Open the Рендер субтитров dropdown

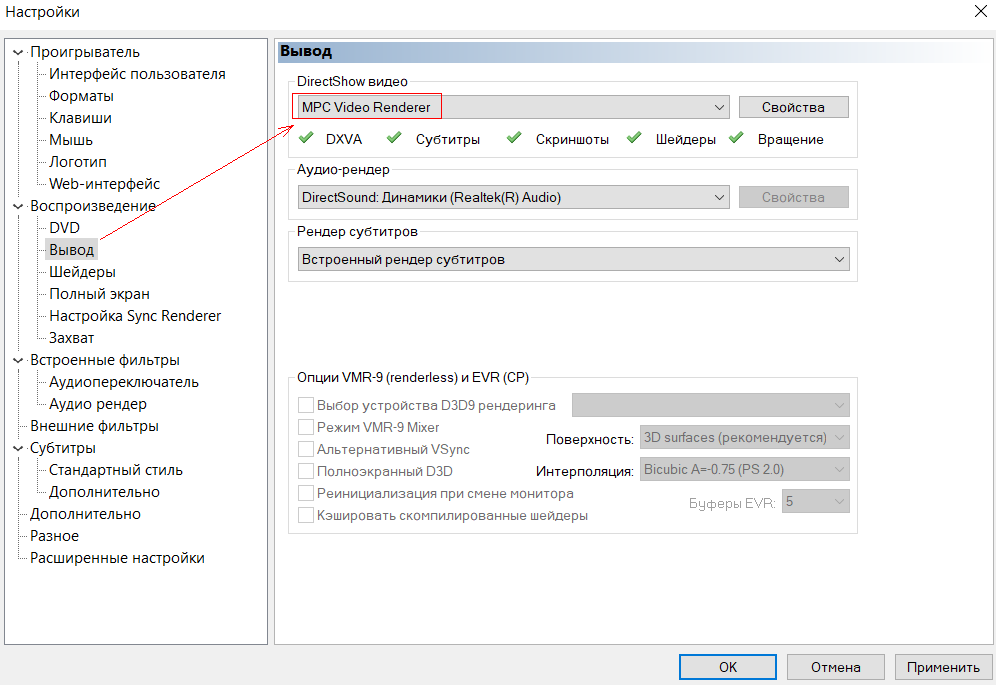click(x=574, y=259)
